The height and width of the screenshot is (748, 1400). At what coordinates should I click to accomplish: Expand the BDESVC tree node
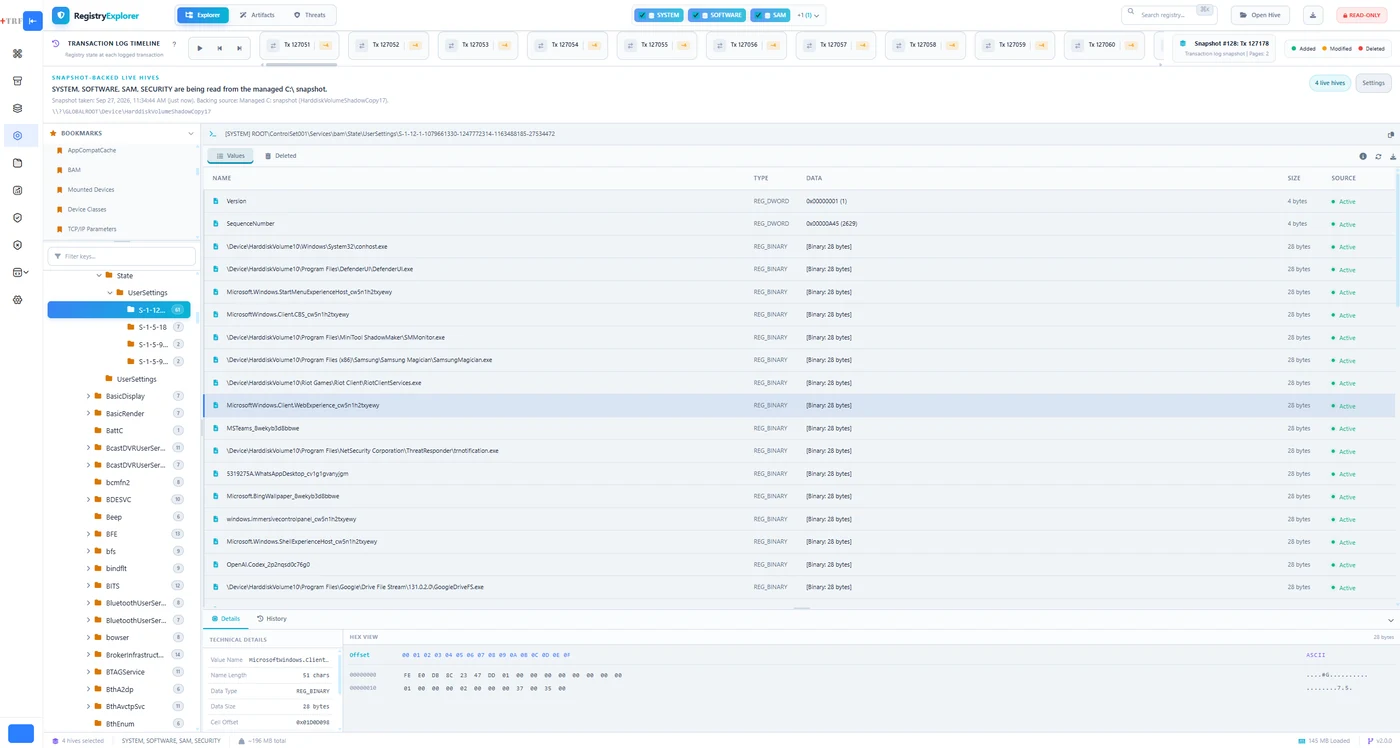pos(88,500)
